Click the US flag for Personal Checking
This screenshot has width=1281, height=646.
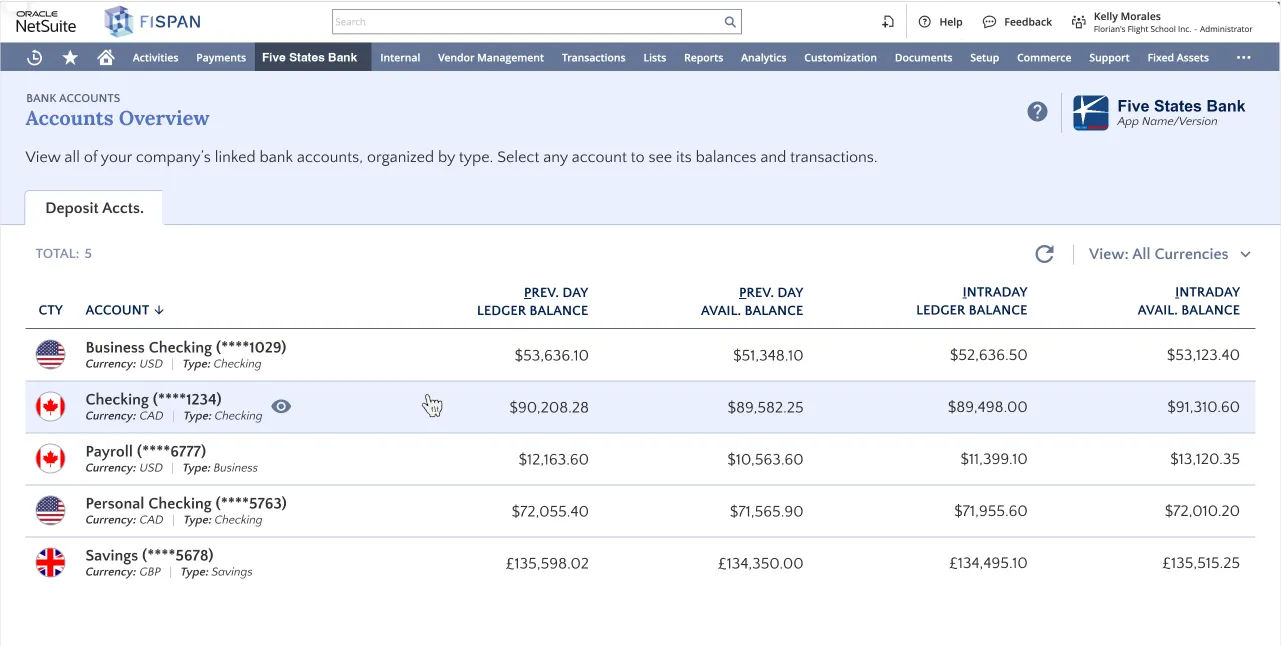coord(50,511)
